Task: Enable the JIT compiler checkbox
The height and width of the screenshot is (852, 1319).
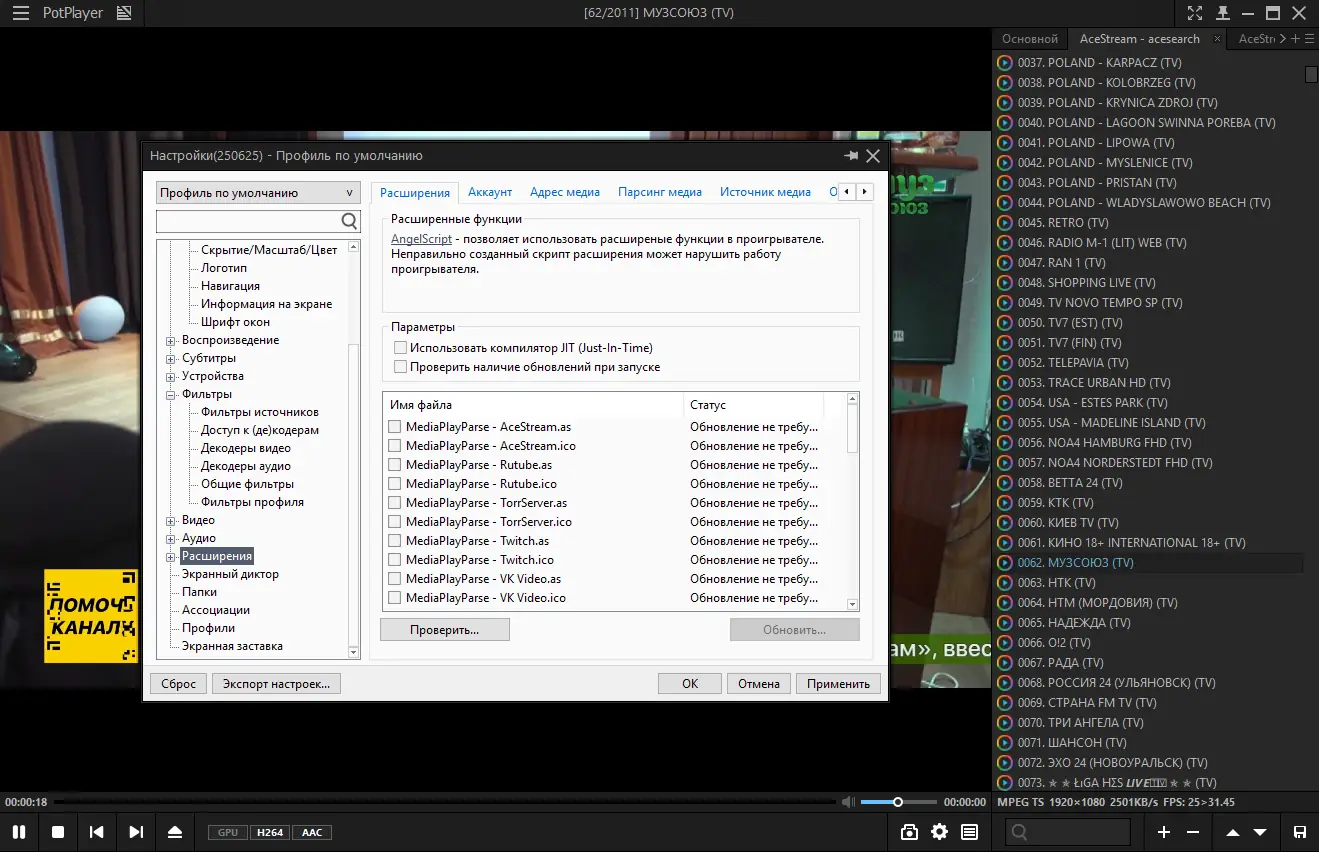Action: coord(400,347)
